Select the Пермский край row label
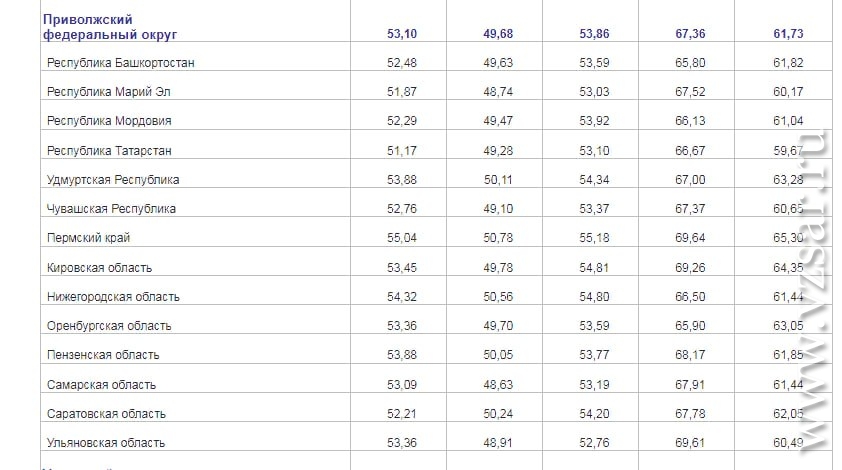Viewport: 842px width, 470px height. [x=89, y=238]
